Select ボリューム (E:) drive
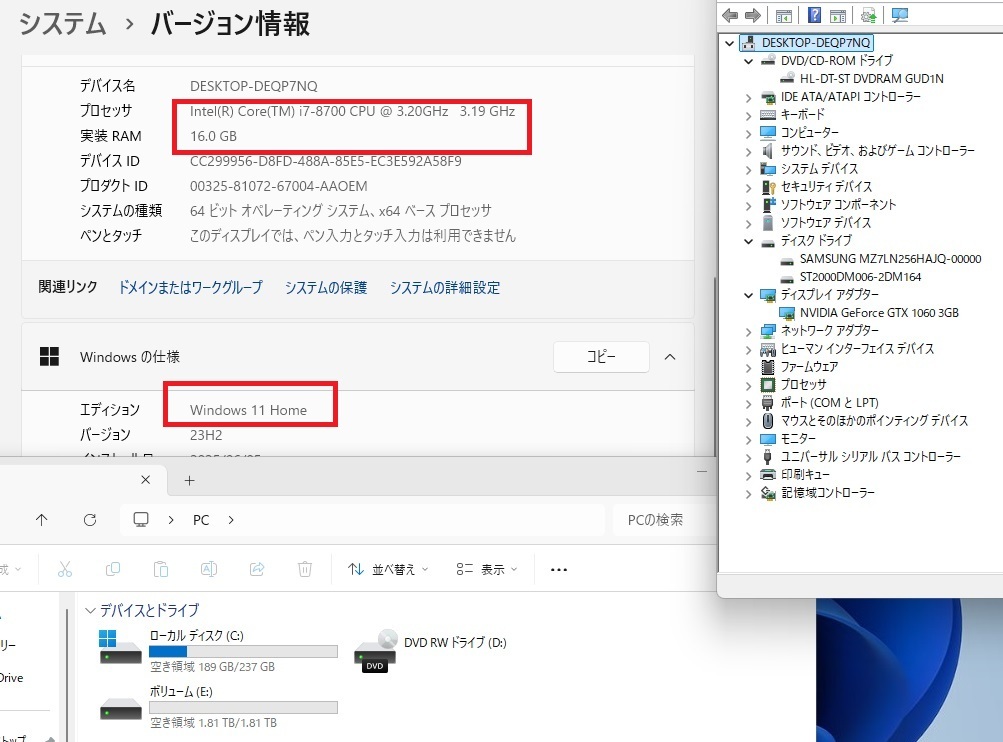This screenshot has height=742, width=1003. pyautogui.click(x=217, y=707)
